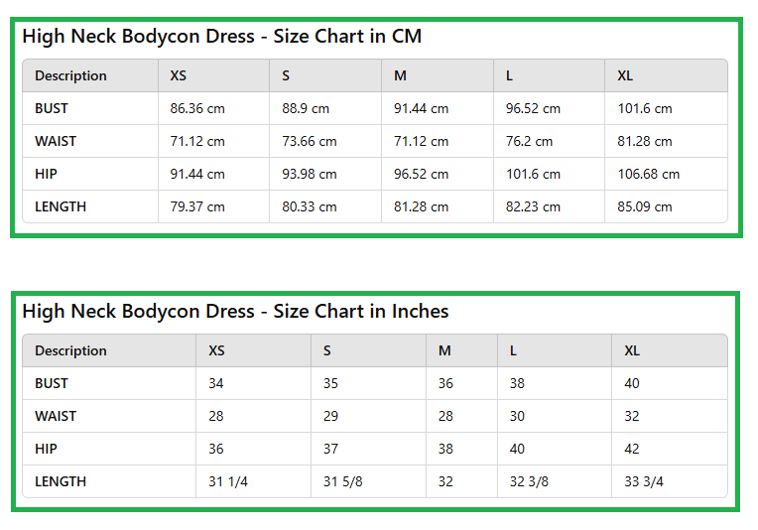
Task: Select LENGTH row label in CM chart
Action: [x=60, y=207]
